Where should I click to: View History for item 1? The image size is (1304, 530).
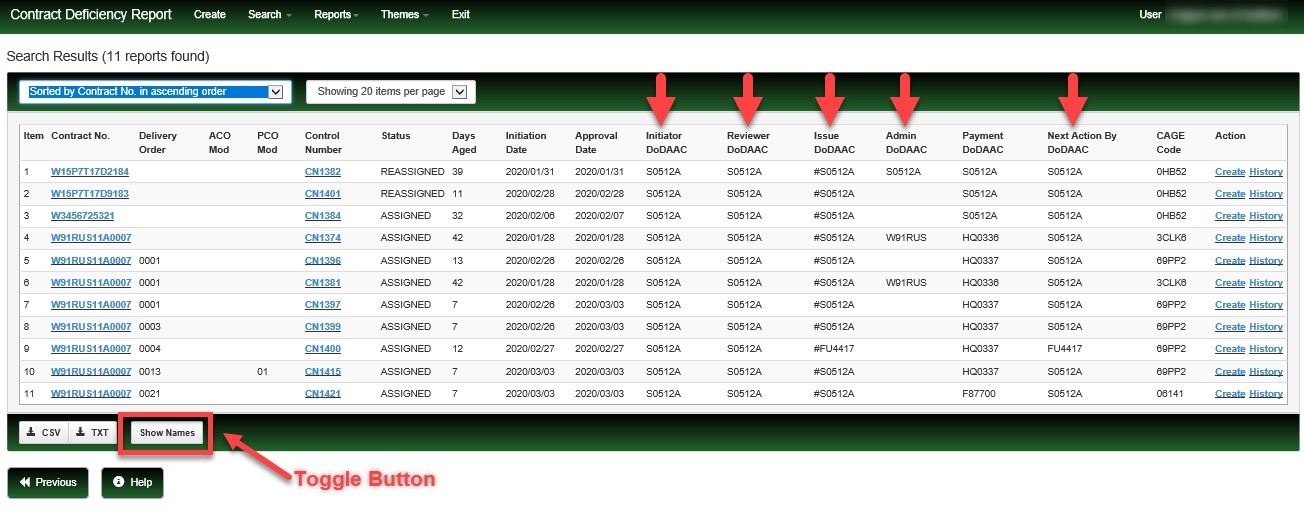point(1265,172)
